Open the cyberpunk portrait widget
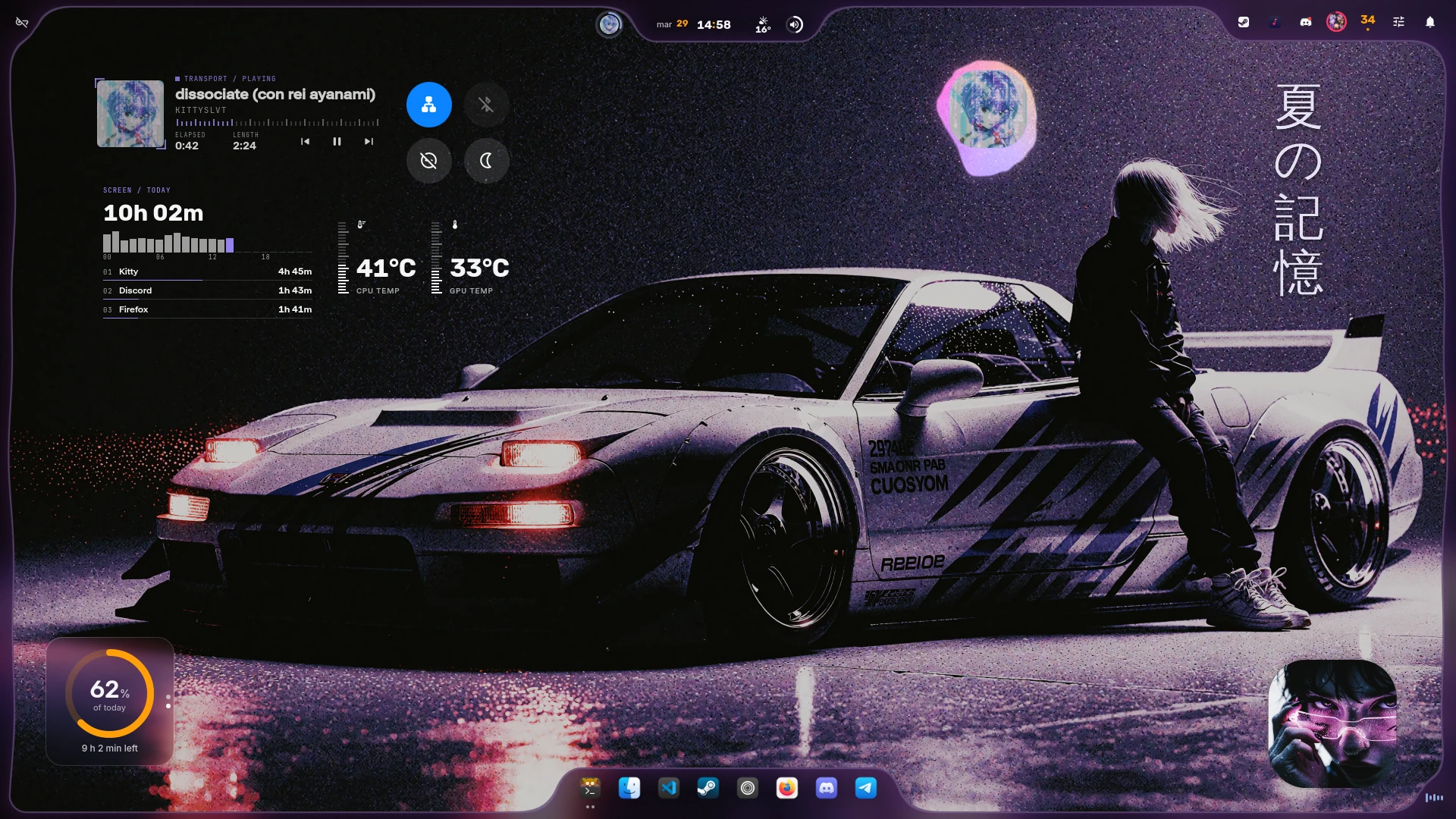Viewport: 1456px width, 819px height. point(1332,723)
